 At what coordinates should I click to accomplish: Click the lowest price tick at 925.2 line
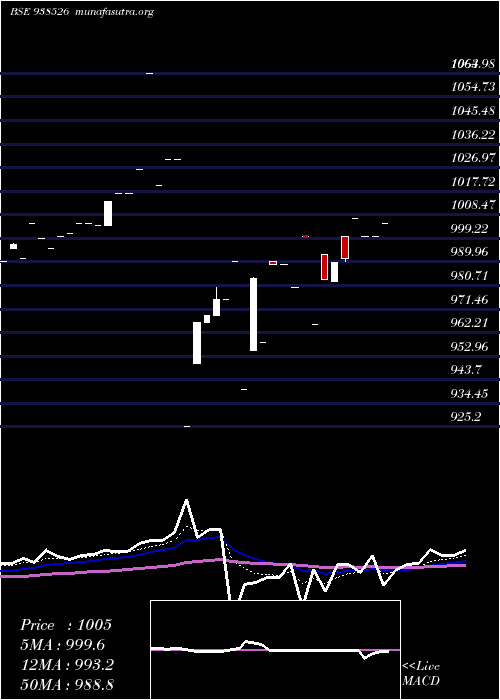tap(187, 427)
